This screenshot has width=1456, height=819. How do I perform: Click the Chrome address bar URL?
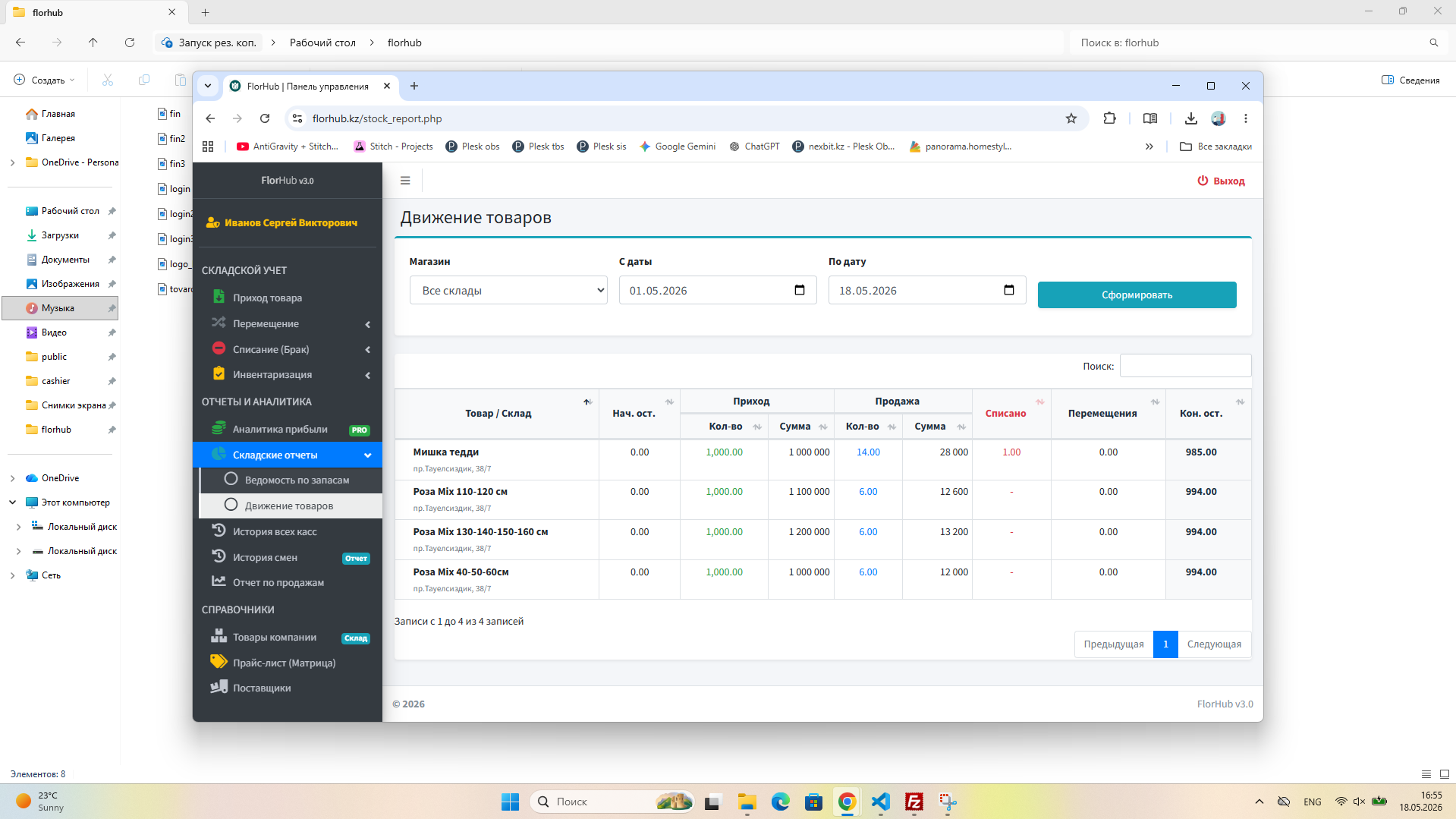click(x=377, y=118)
